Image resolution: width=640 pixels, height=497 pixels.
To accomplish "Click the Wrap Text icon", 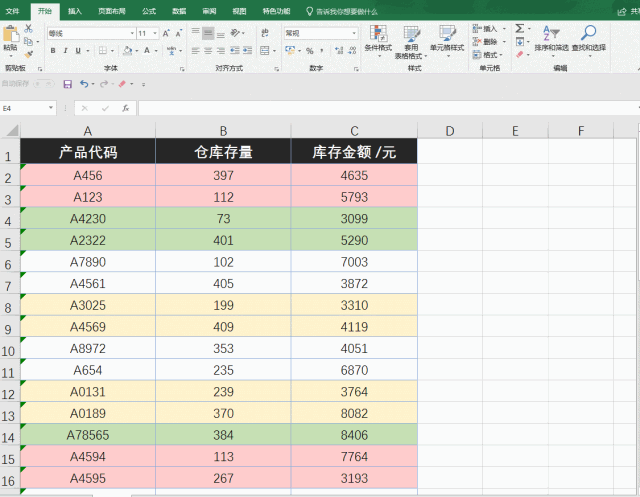I will pos(265,33).
